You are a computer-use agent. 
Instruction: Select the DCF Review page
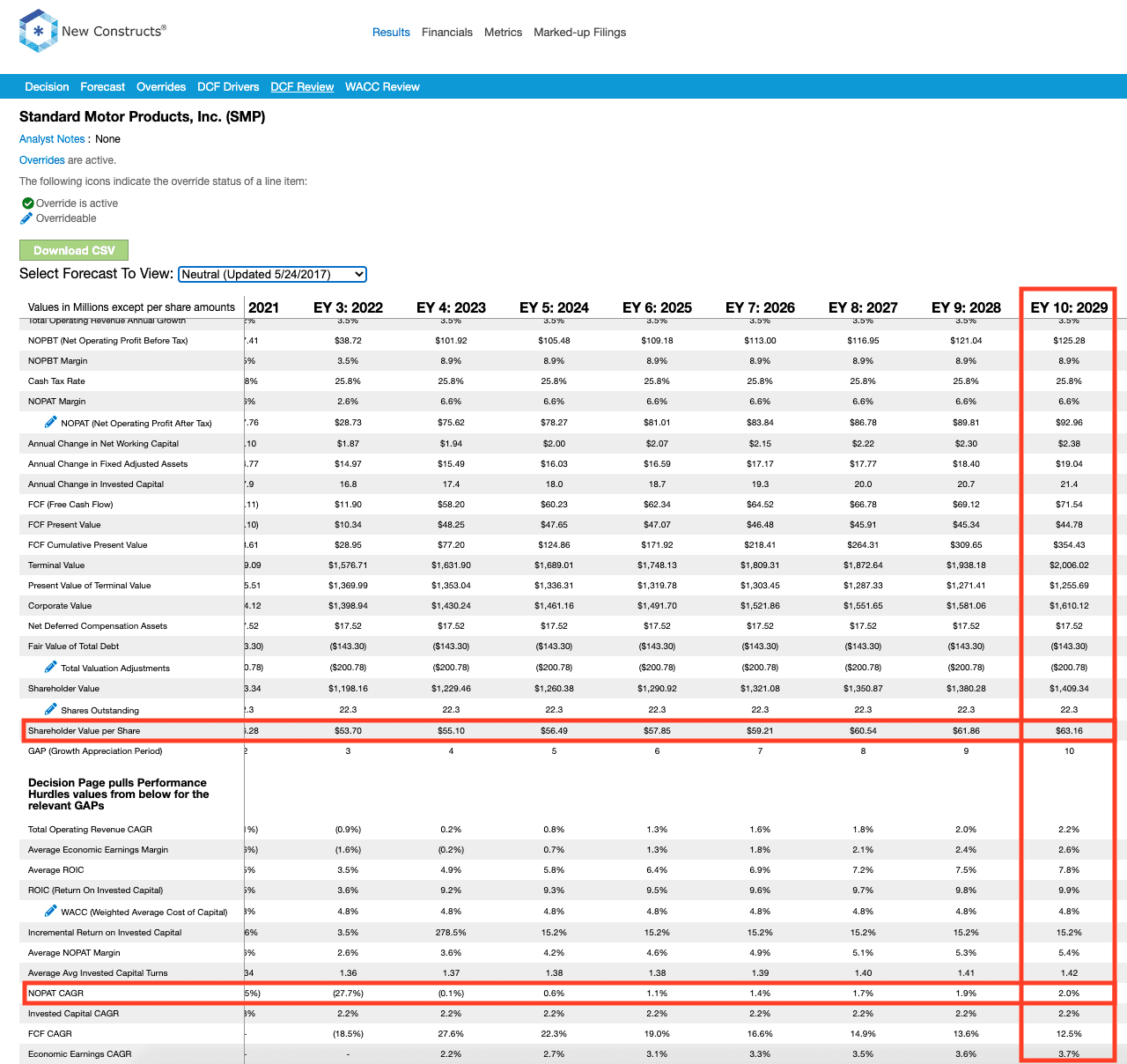point(302,87)
